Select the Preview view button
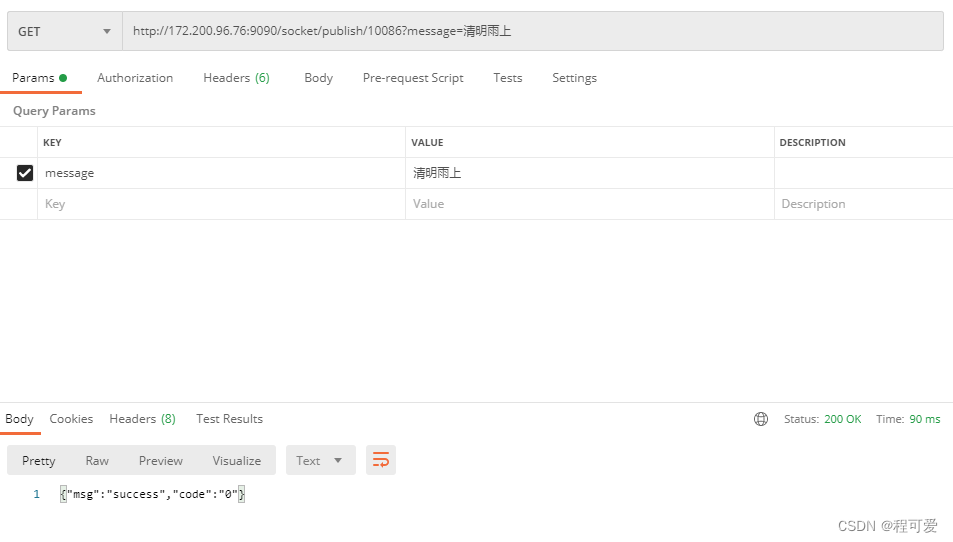This screenshot has width=953, height=542. 160,461
